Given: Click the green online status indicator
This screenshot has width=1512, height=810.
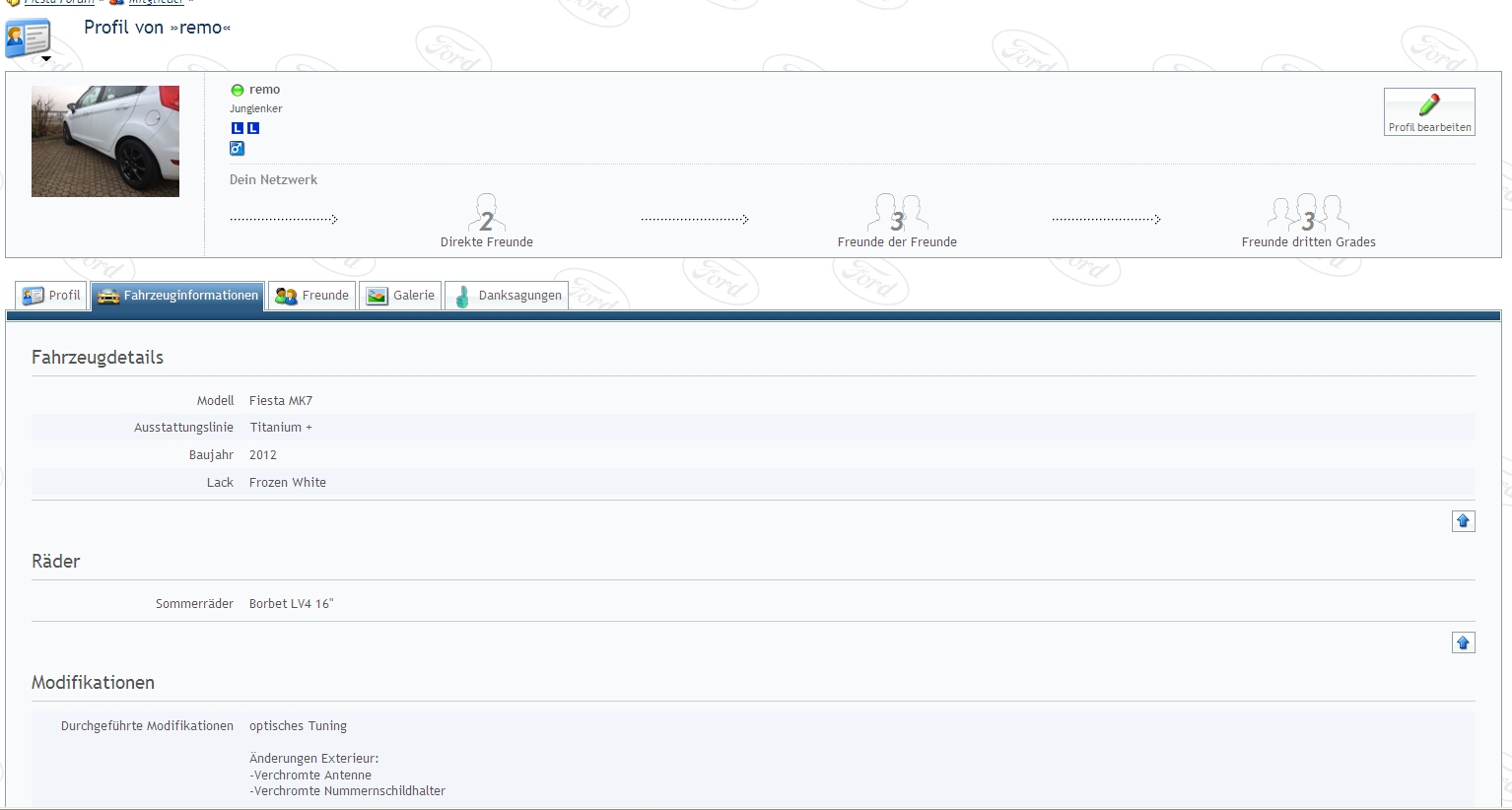Looking at the screenshot, I should (x=237, y=90).
